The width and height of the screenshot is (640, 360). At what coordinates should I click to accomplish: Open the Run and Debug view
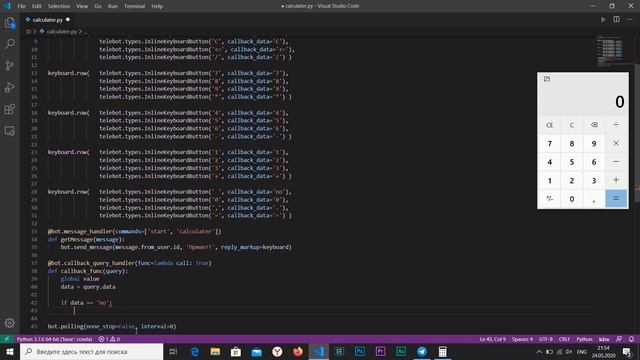tap(10, 87)
